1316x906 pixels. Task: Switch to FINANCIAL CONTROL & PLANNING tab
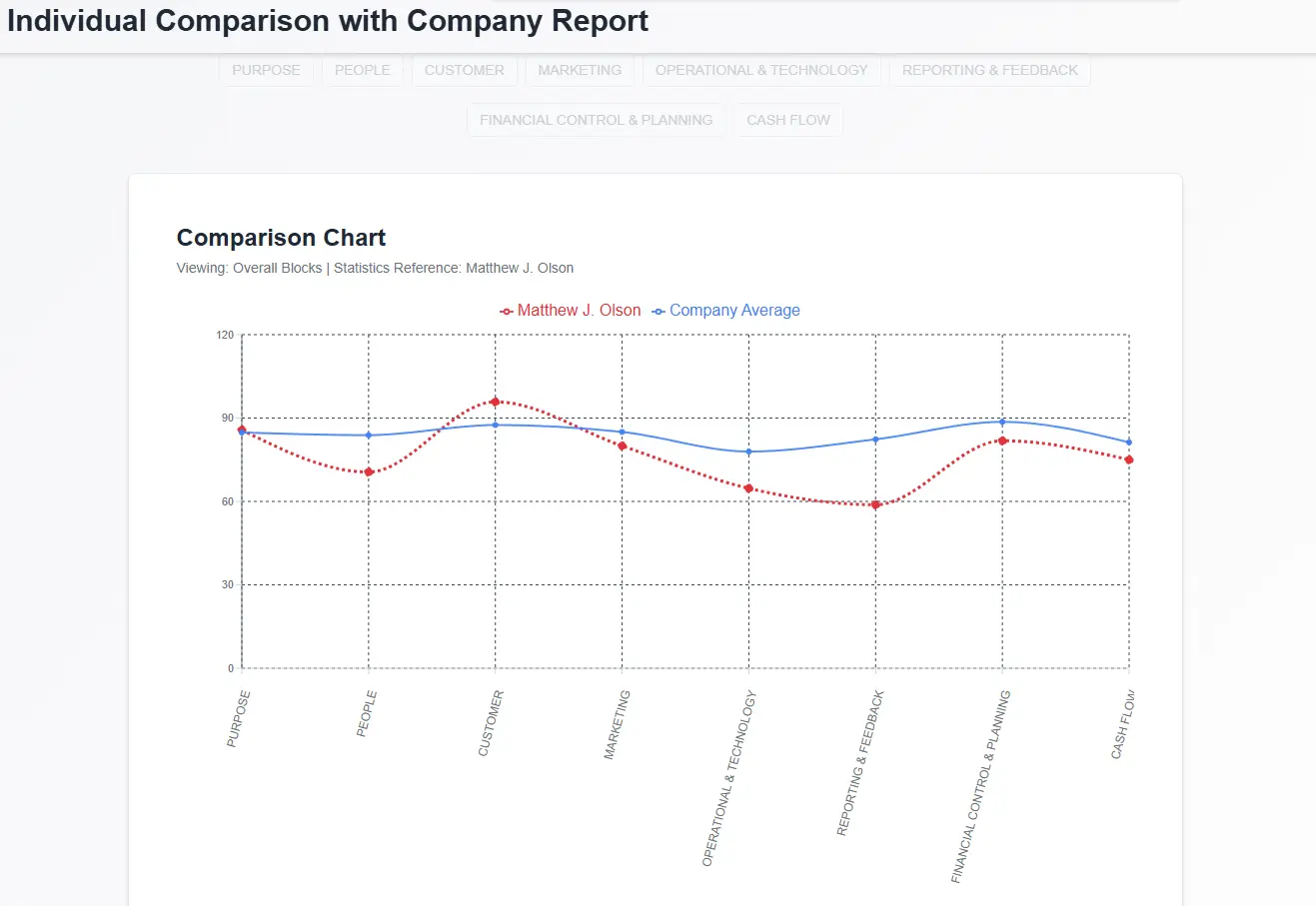pyautogui.click(x=596, y=120)
